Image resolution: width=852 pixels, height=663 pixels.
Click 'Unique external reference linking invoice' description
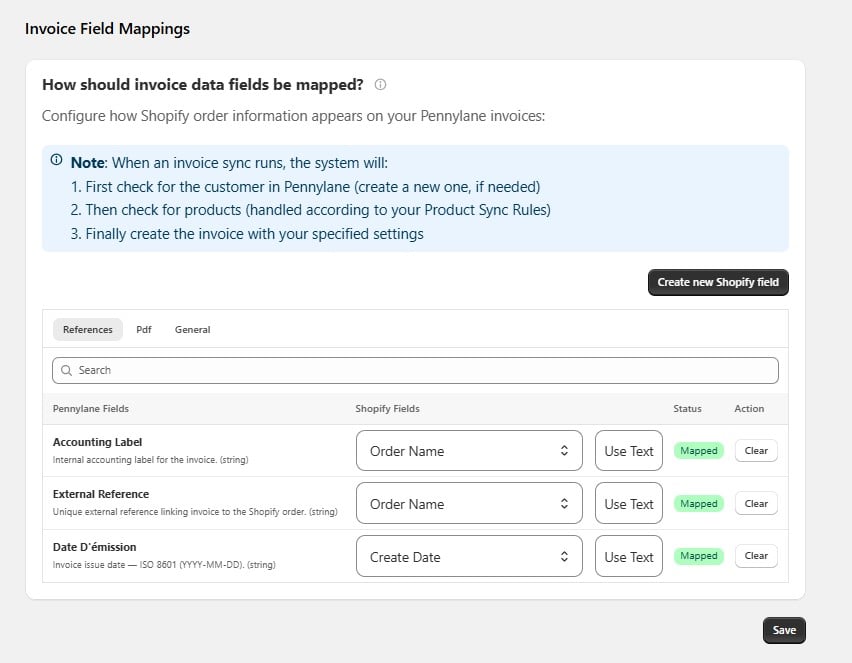pyautogui.click(x=195, y=512)
